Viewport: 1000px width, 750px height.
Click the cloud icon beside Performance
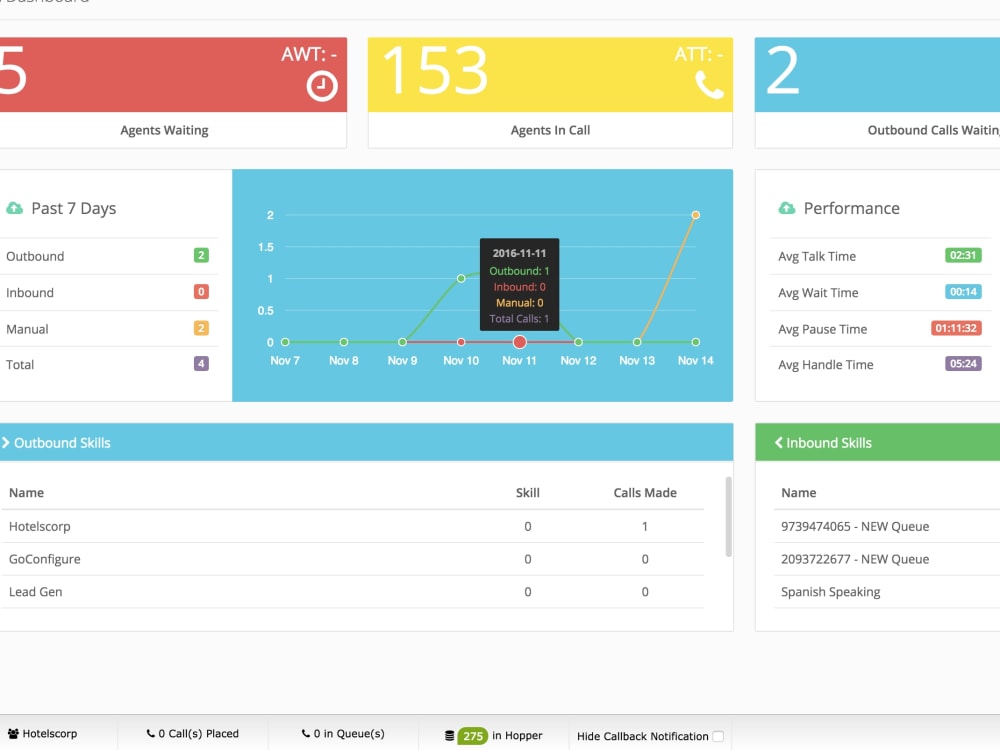pyautogui.click(x=787, y=208)
